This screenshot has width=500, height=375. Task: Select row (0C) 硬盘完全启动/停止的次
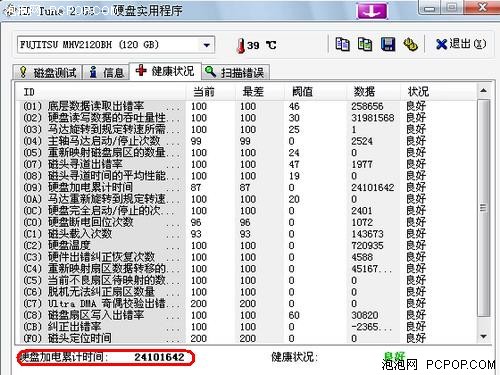pos(247,211)
